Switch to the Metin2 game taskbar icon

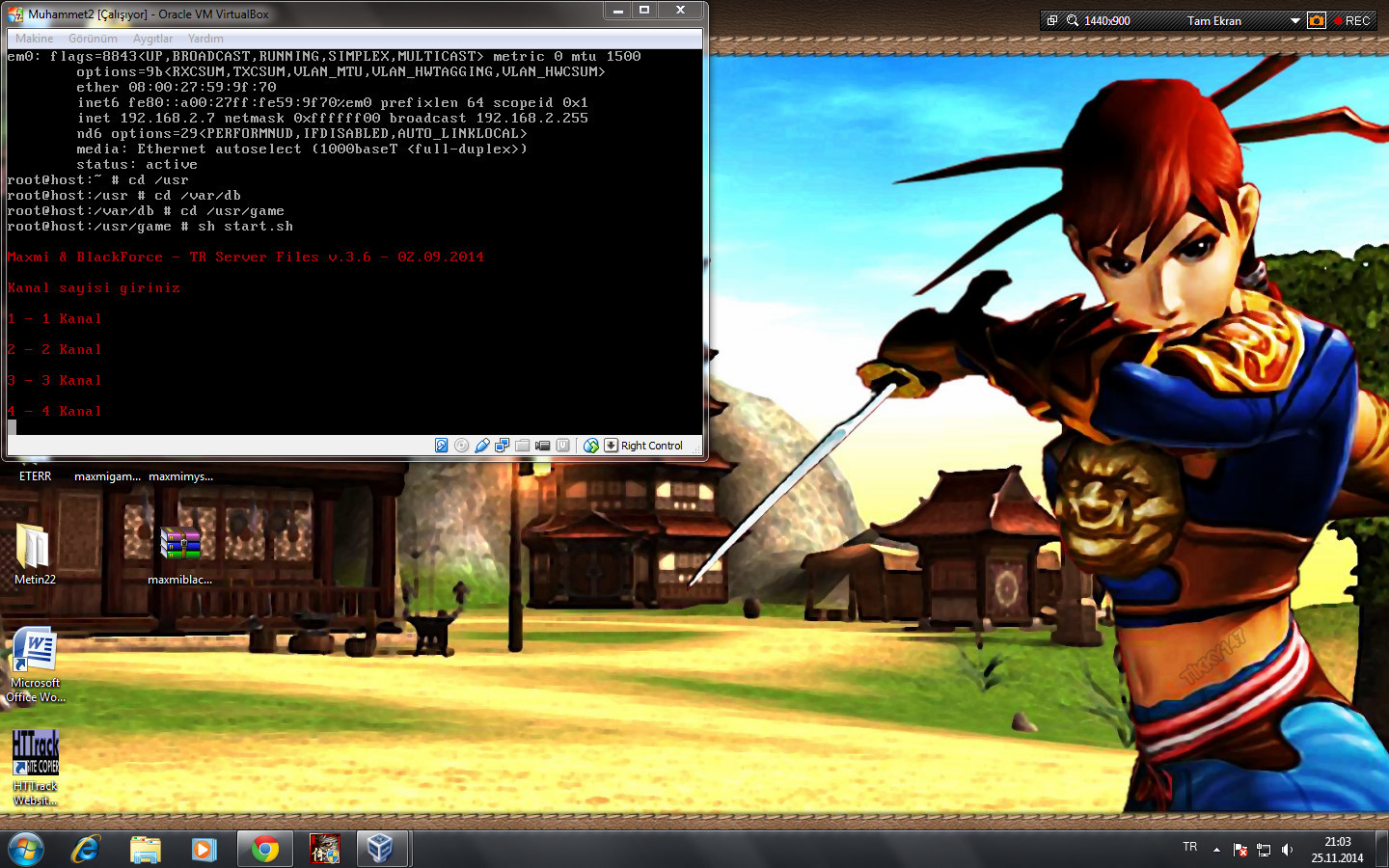click(x=325, y=850)
